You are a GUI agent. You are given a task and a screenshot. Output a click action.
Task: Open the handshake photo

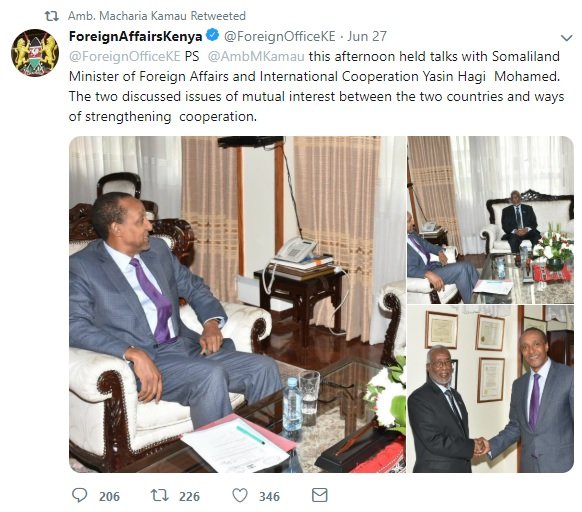tap(490, 389)
